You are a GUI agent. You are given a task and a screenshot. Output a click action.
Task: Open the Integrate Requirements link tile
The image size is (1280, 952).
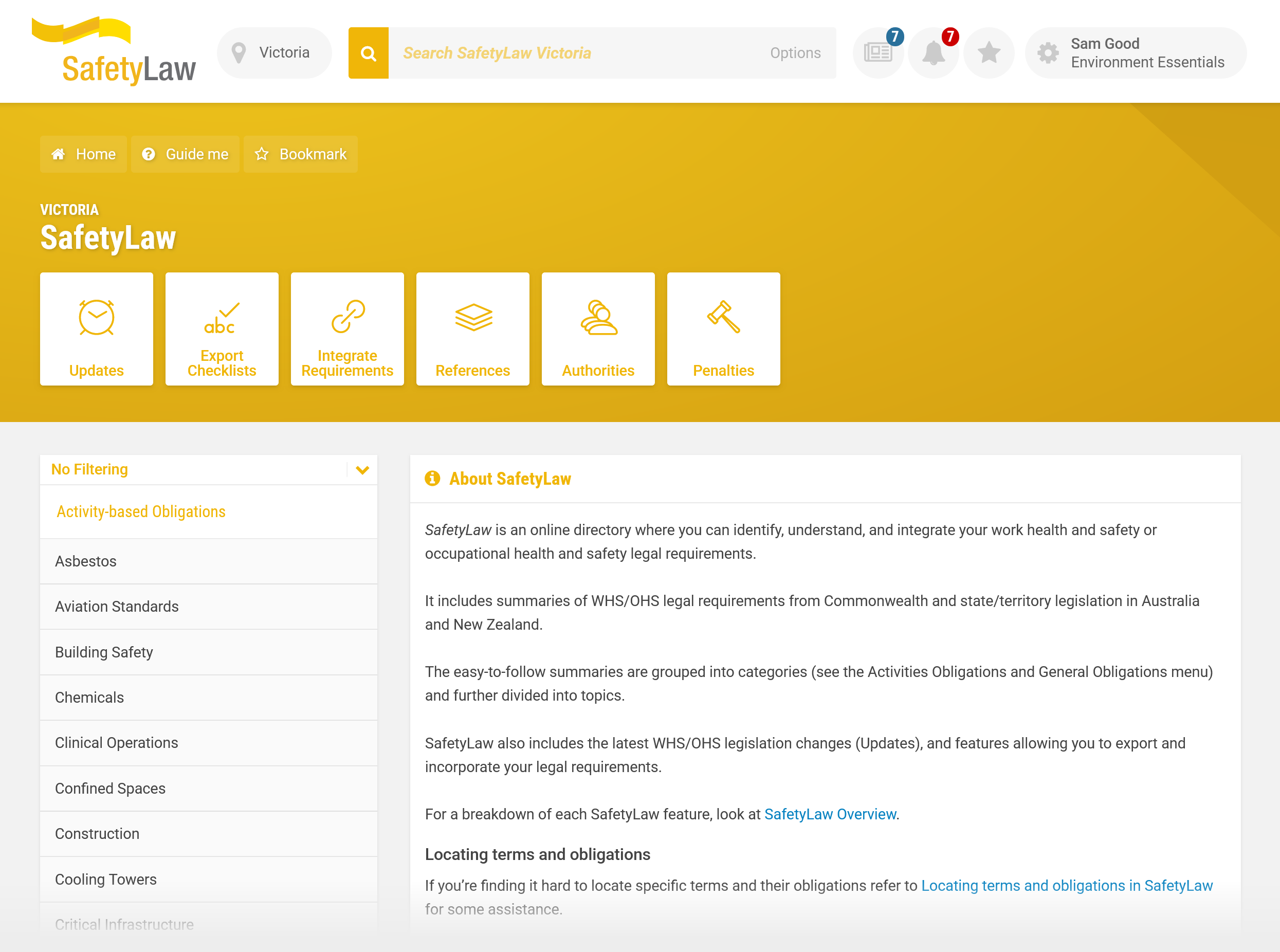(x=348, y=329)
